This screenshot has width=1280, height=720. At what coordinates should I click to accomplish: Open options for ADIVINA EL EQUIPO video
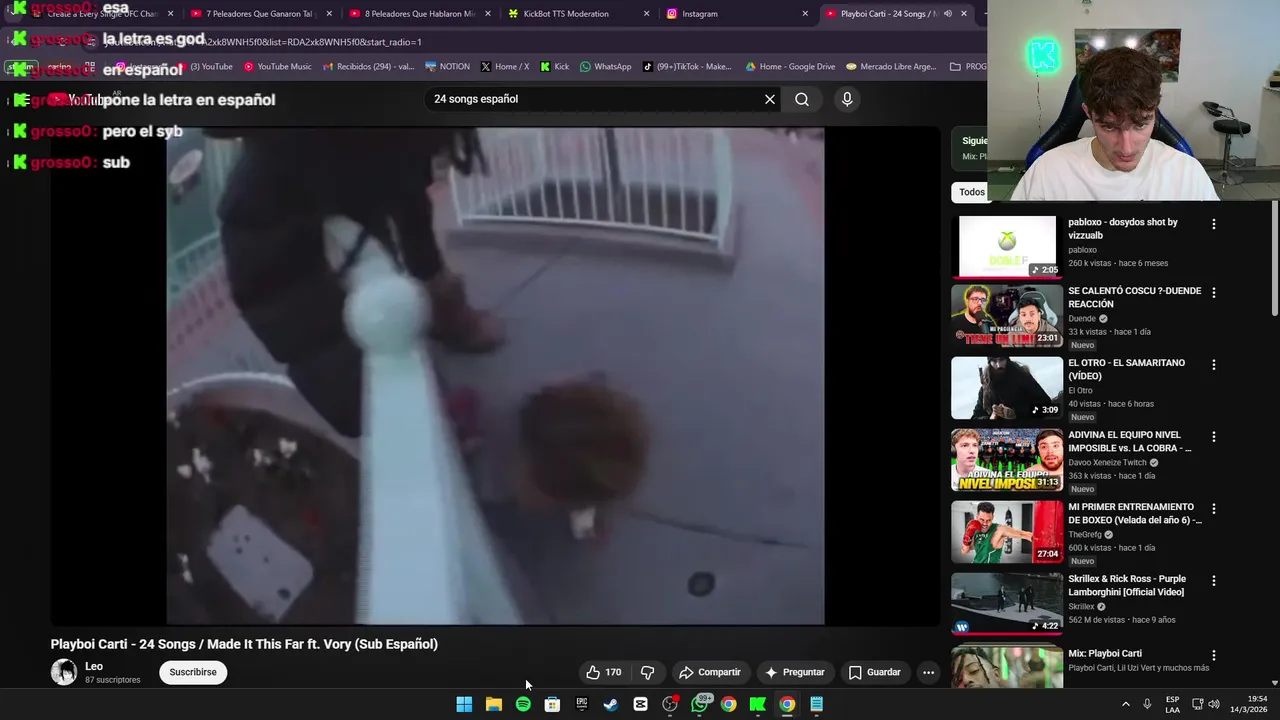[1214, 437]
